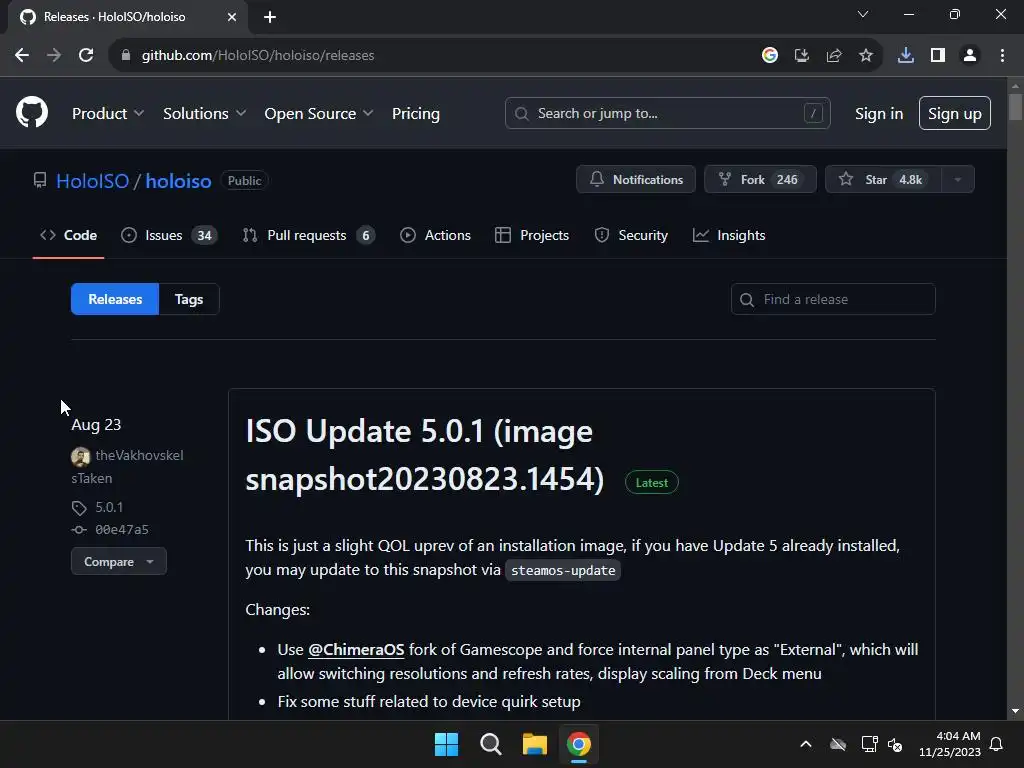Image resolution: width=1024 pixels, height=768 pixels.
Task: Switch to the Pull requests tab
Action: [308, 235]
